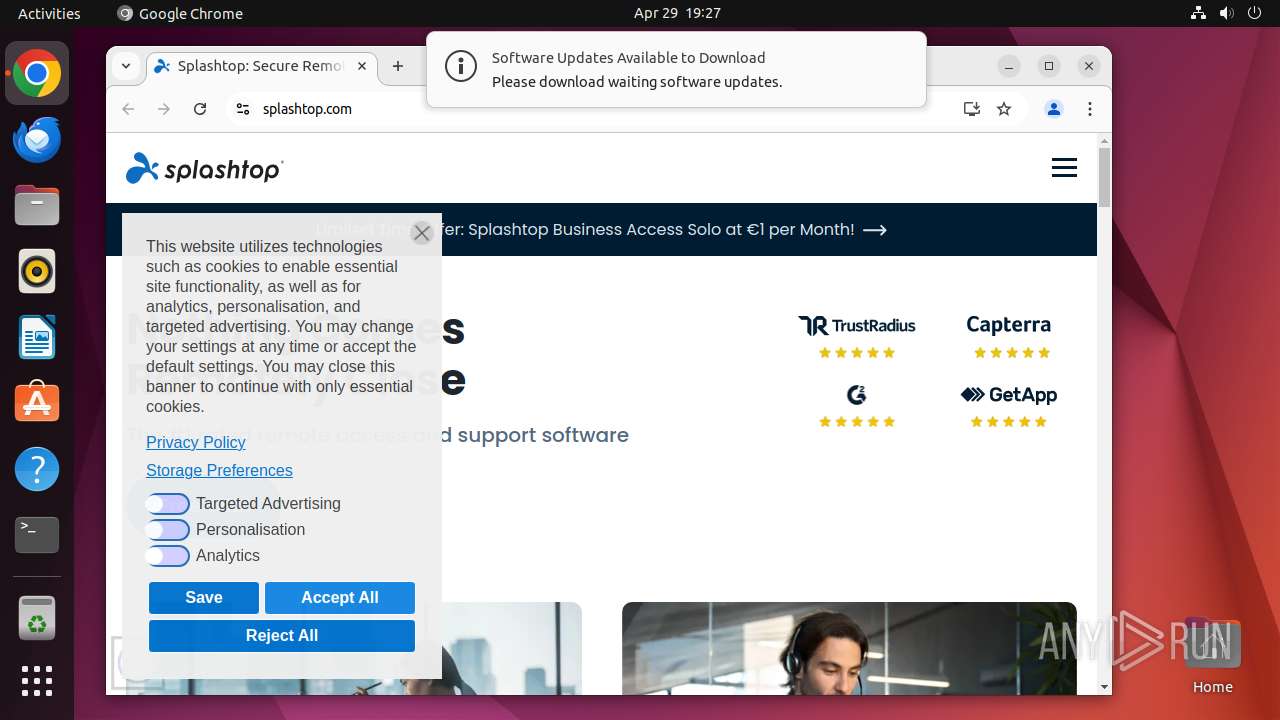Close the Splashtop browser tab
This screenshot has width=1280, height=720.
point(362,66)
